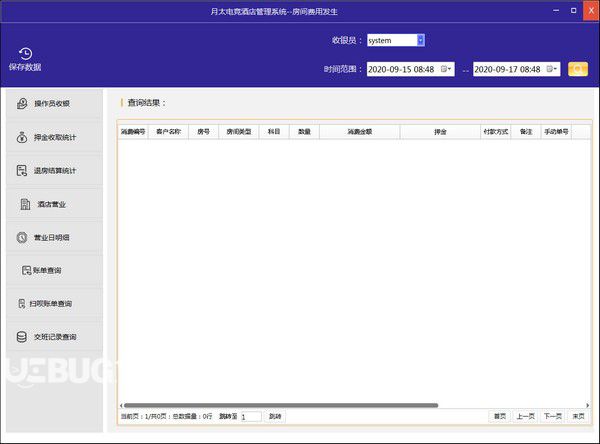The height and width of the screenshot is (444, 600).
Task: Sort by 房号 column header
Action: pos(203,132)
